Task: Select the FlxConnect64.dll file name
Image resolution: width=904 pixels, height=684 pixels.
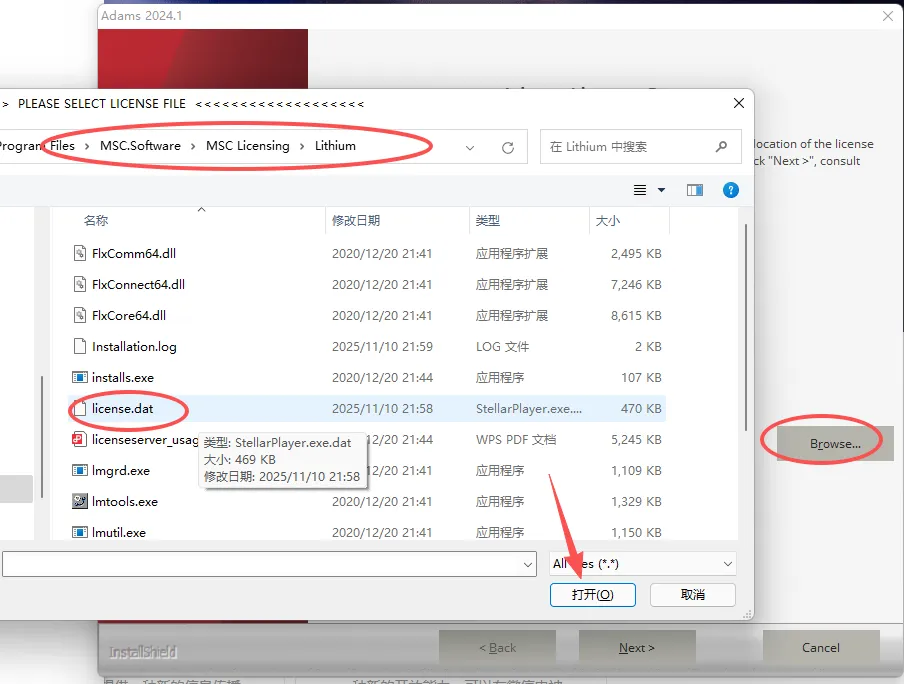Action: [x=138, y=284]
